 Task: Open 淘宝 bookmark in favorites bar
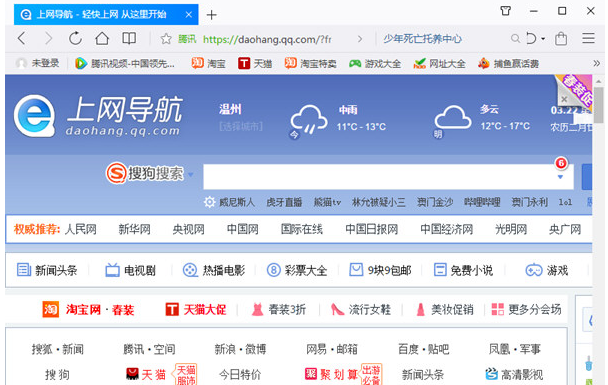pos(208,63)
